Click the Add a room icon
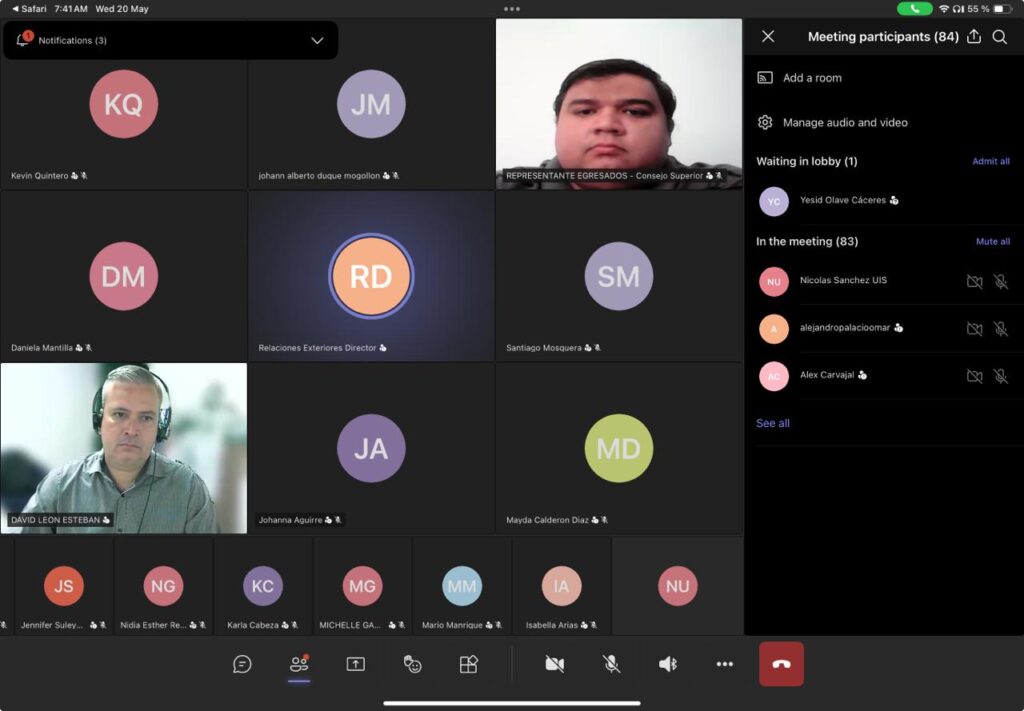This screenshot has height=711, width=1024. pyautogui.click(x=765, y=78)
